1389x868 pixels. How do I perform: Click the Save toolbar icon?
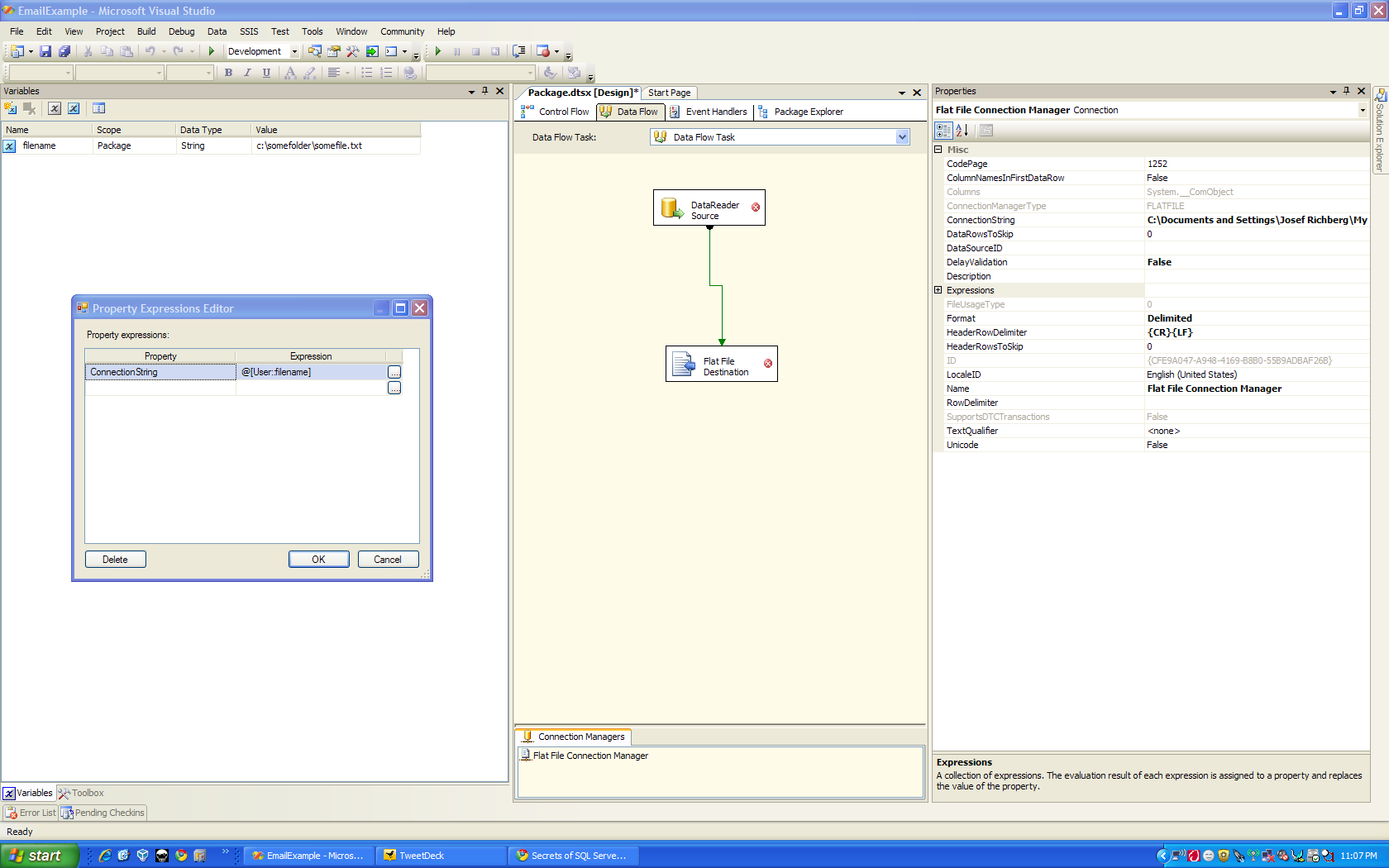click(x=45, y=51)
